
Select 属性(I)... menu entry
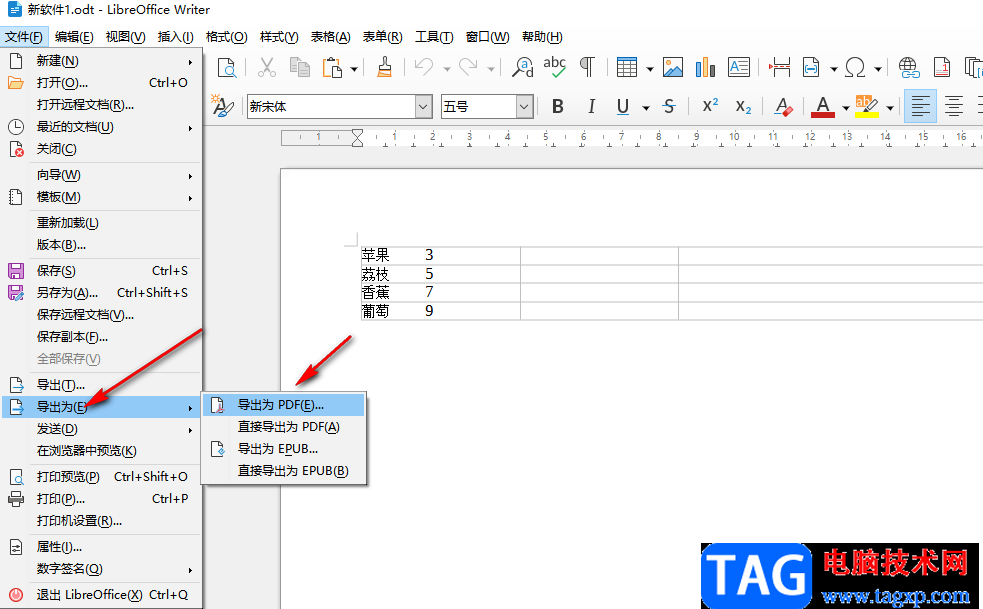point(102,548)
